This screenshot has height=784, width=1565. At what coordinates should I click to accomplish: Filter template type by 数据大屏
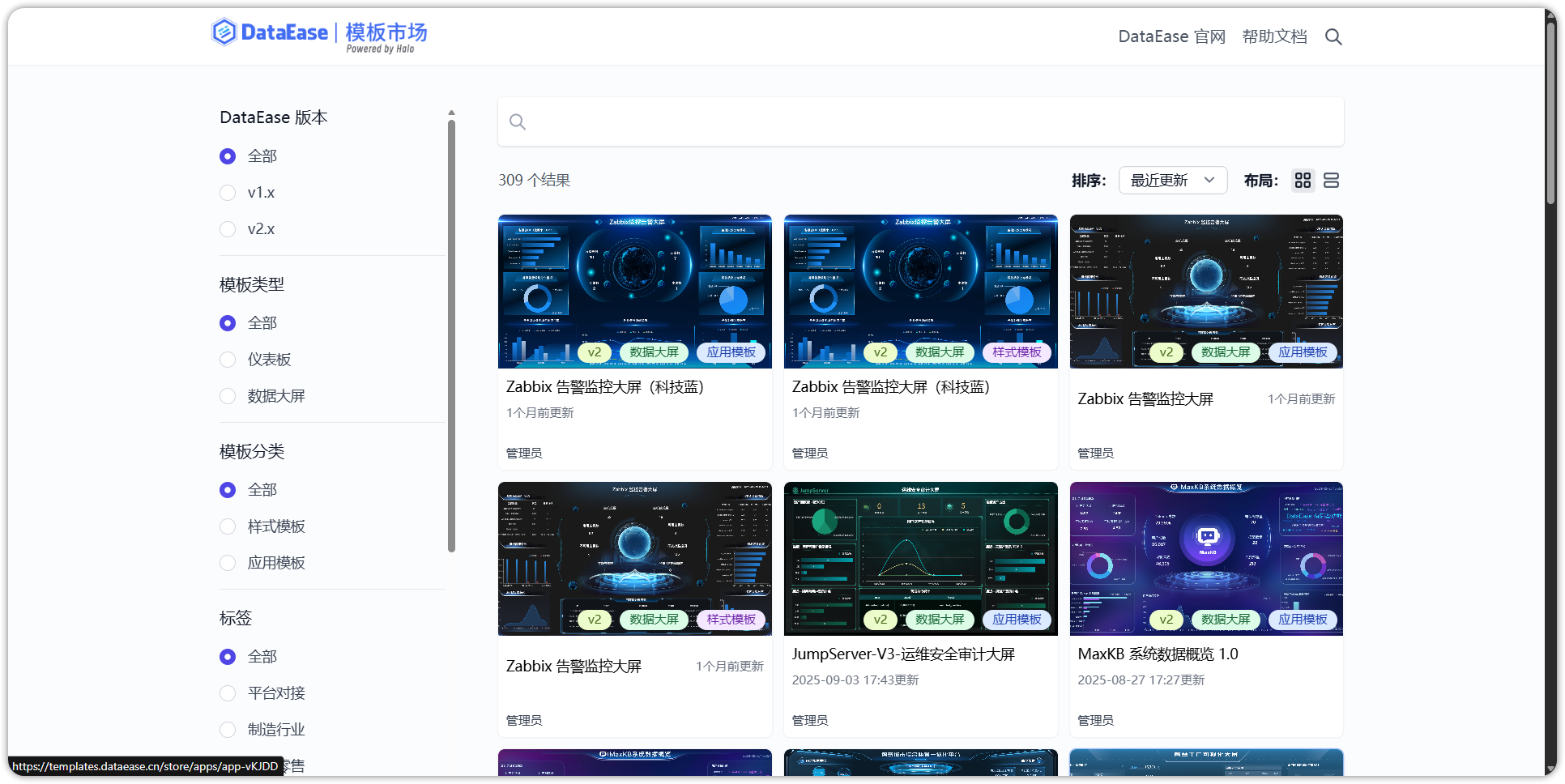tap(228, 396)
